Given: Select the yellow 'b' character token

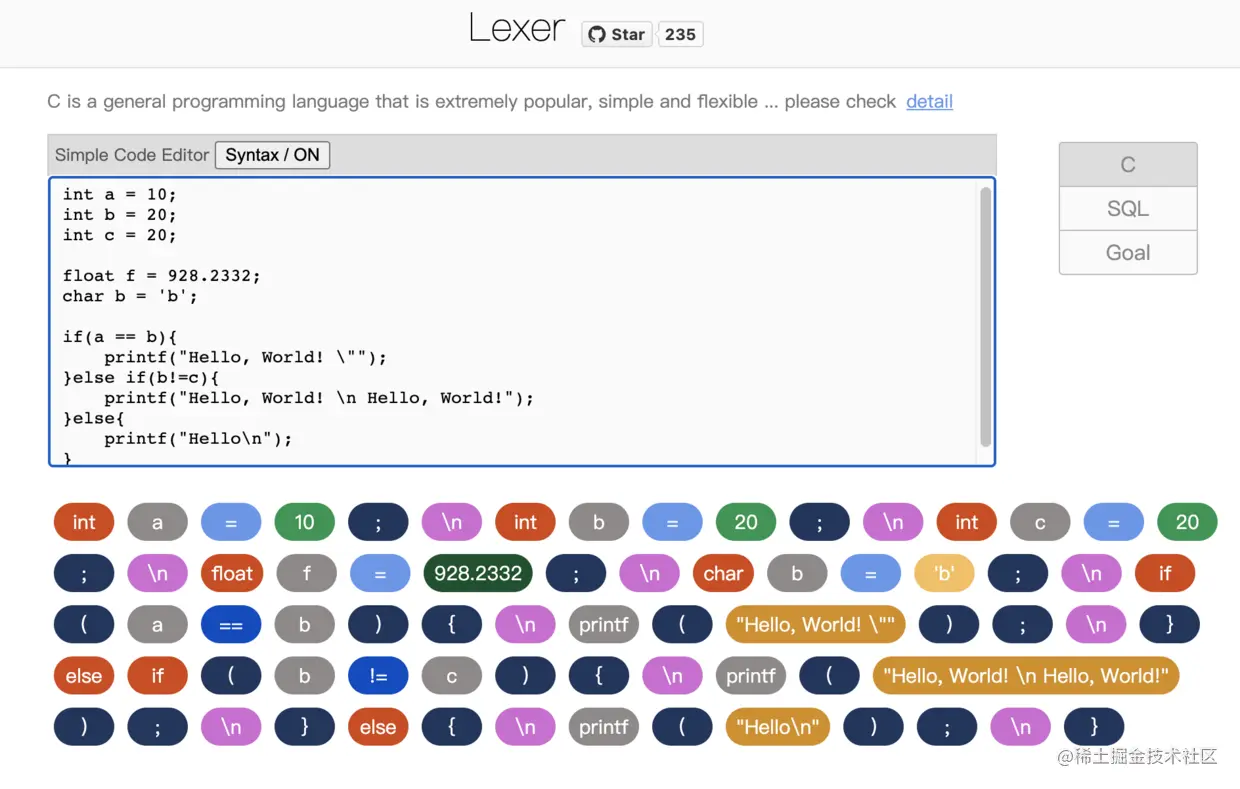Looking at the screenshot, I should [x=944, y=573].
